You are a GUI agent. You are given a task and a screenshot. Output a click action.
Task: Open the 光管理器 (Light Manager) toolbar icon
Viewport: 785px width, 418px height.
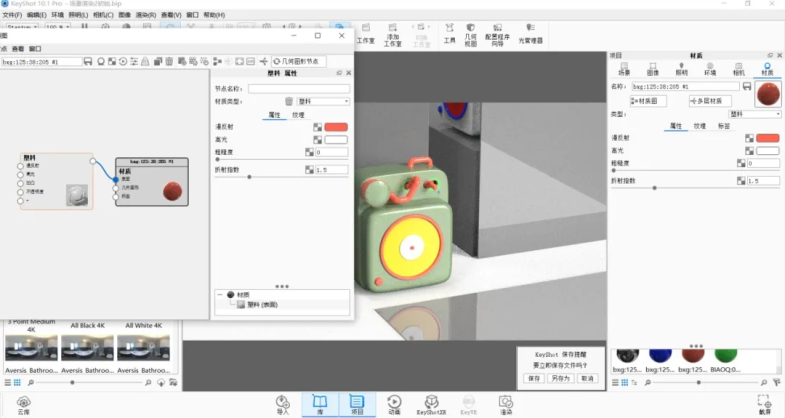530,35
